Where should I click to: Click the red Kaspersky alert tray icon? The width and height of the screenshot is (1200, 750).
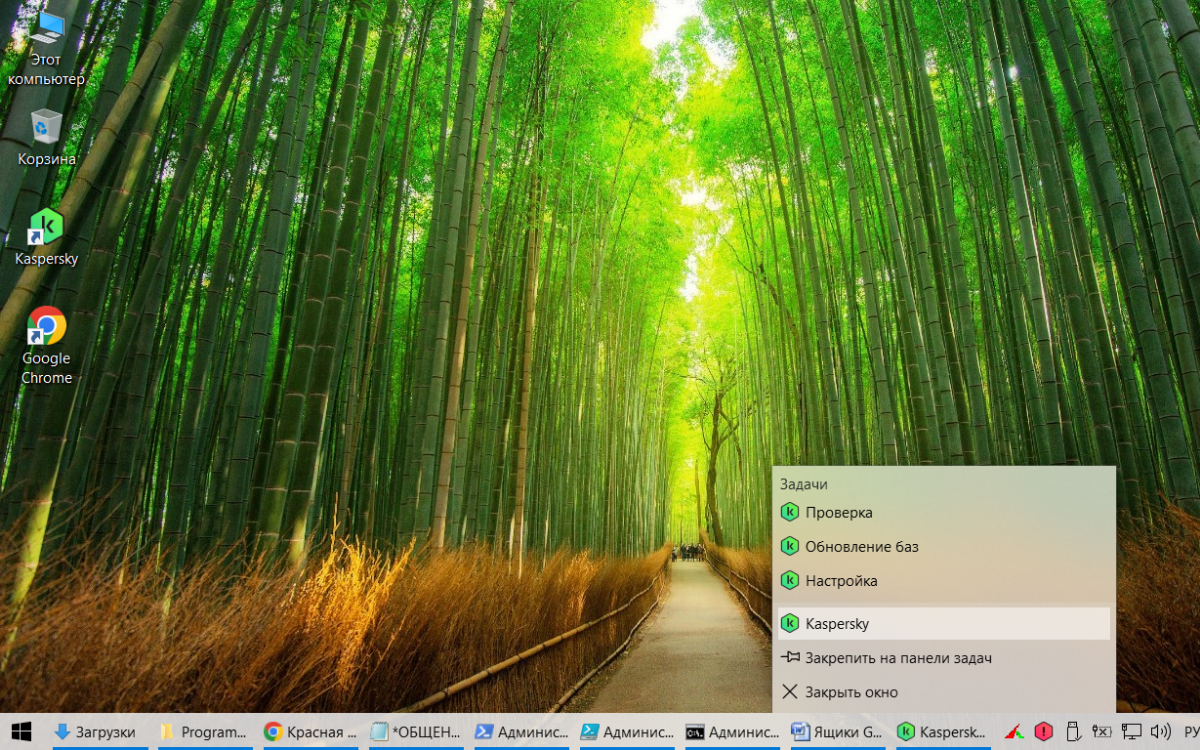(1044, 732)
